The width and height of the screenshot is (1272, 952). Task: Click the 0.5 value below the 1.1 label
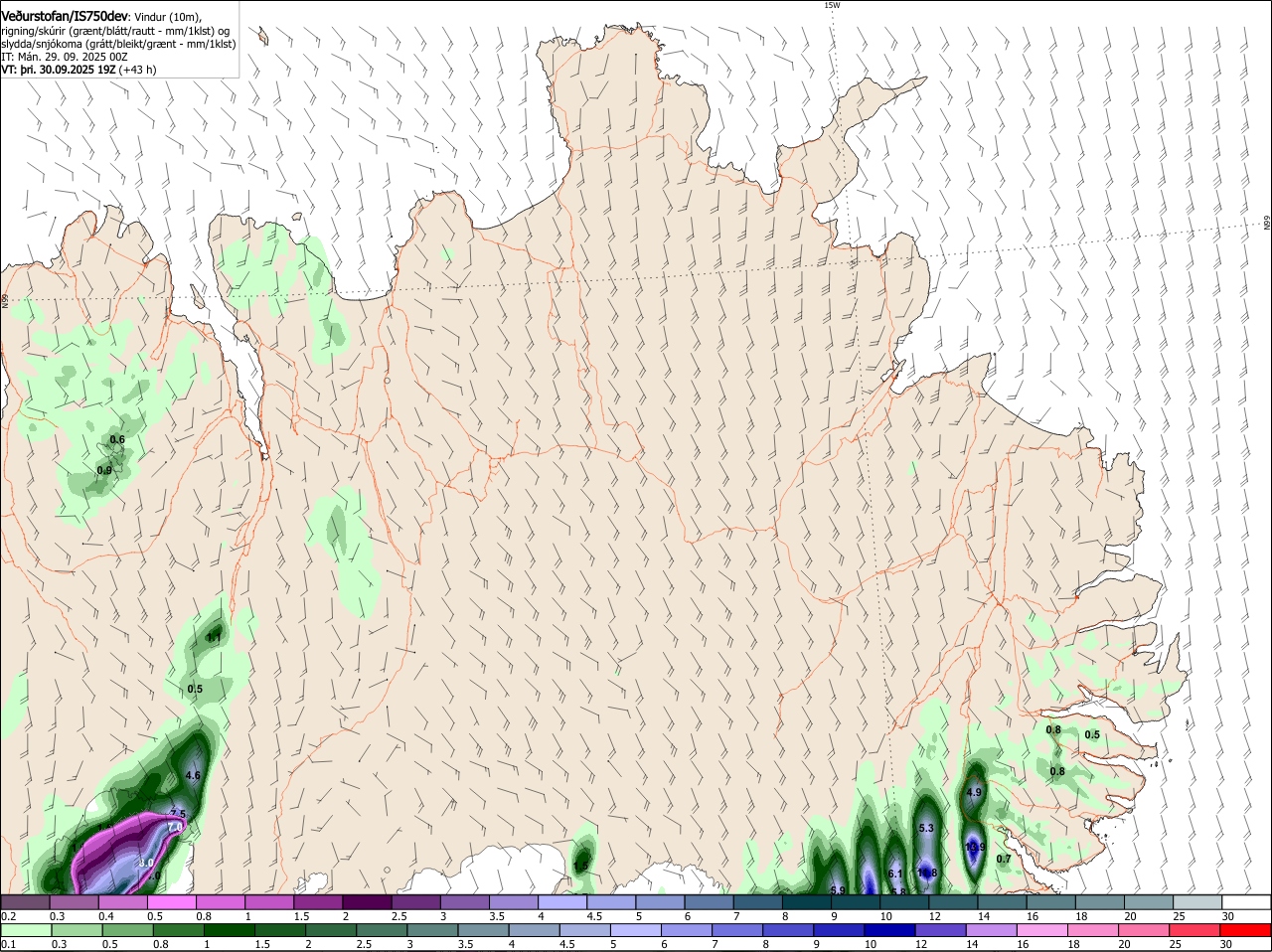pos(195,689)
